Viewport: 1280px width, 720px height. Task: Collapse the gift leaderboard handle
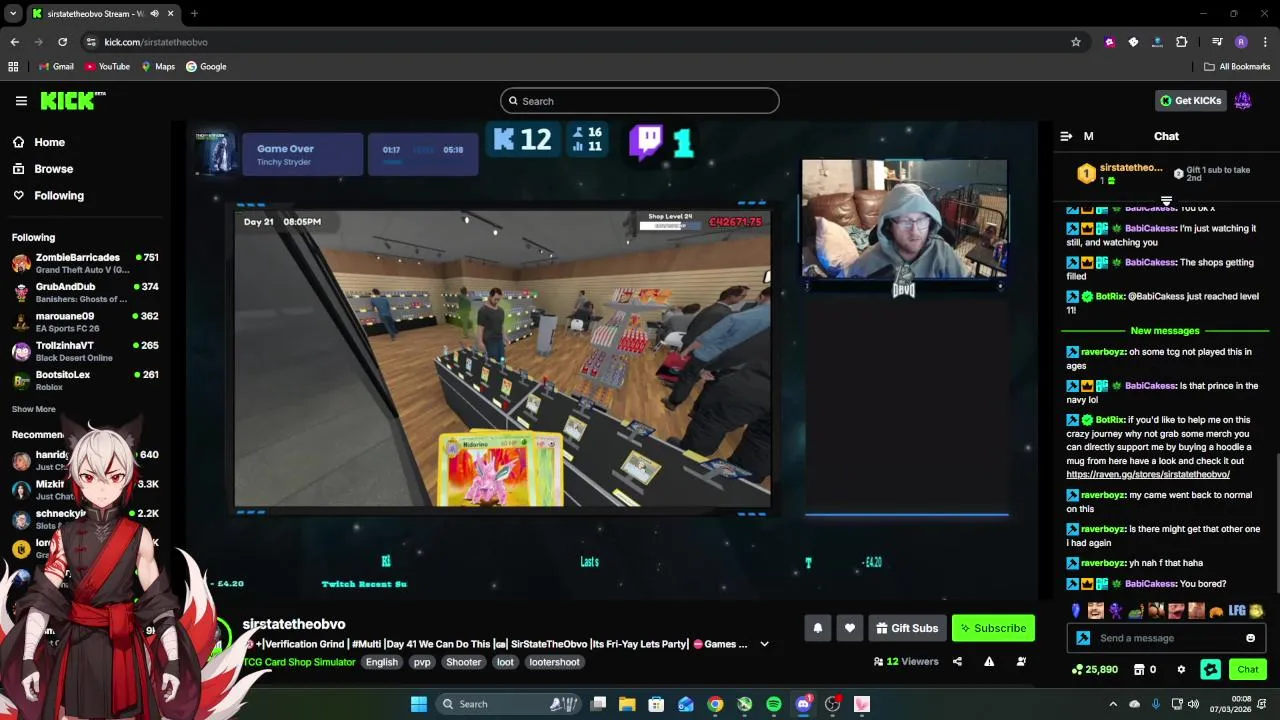click(1165, 201)
